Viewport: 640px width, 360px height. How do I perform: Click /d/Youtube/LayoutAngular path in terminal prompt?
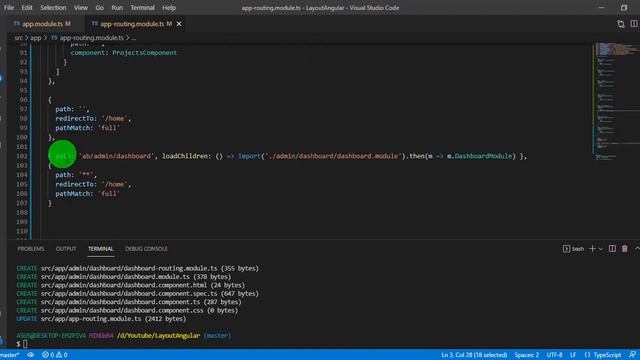point(158,336)
